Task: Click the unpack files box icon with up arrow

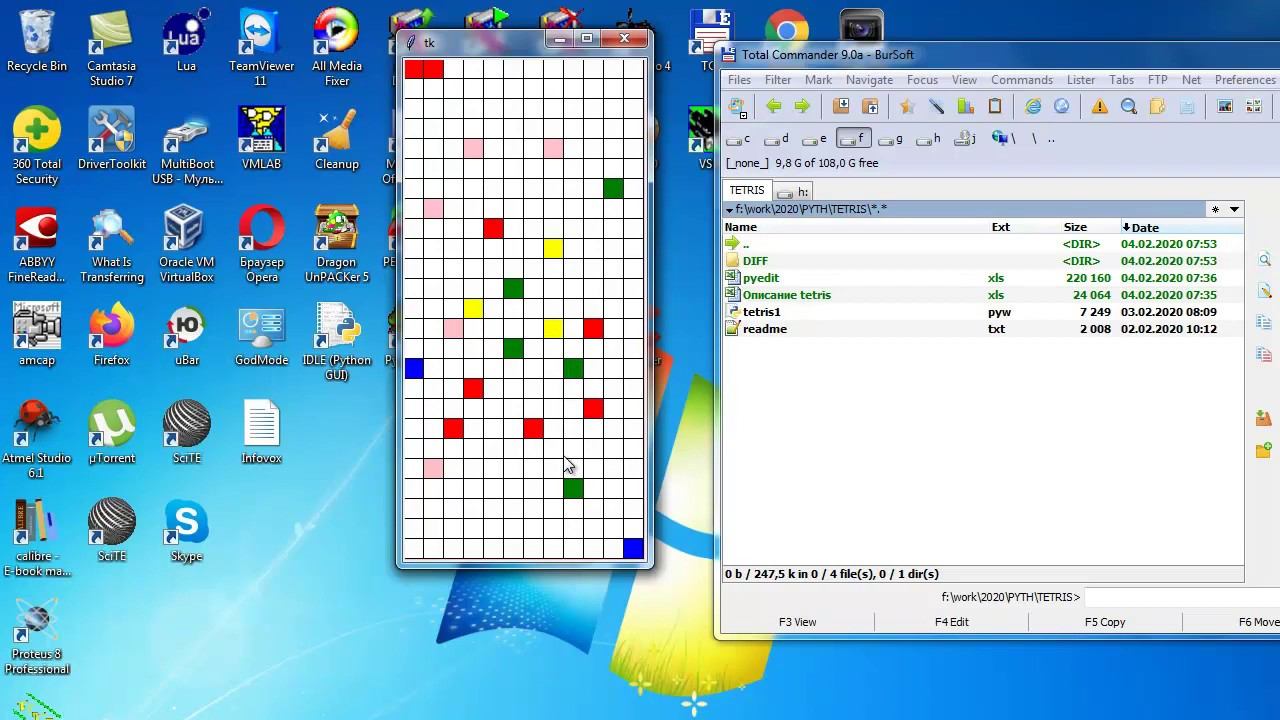Action: [x=870, y=106]
